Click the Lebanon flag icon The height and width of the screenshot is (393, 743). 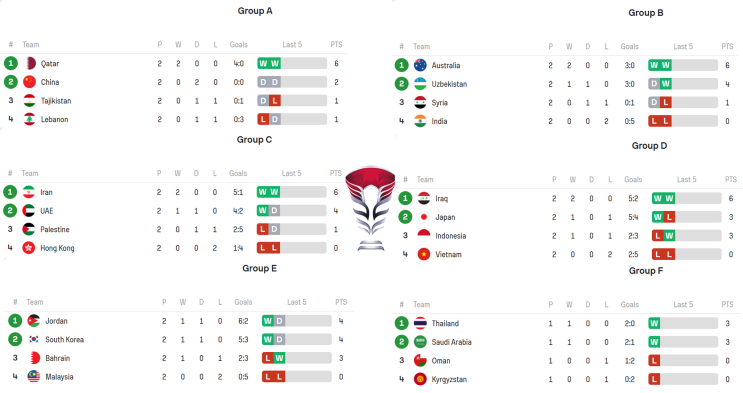pyautogui.click(x=29, y=119)
